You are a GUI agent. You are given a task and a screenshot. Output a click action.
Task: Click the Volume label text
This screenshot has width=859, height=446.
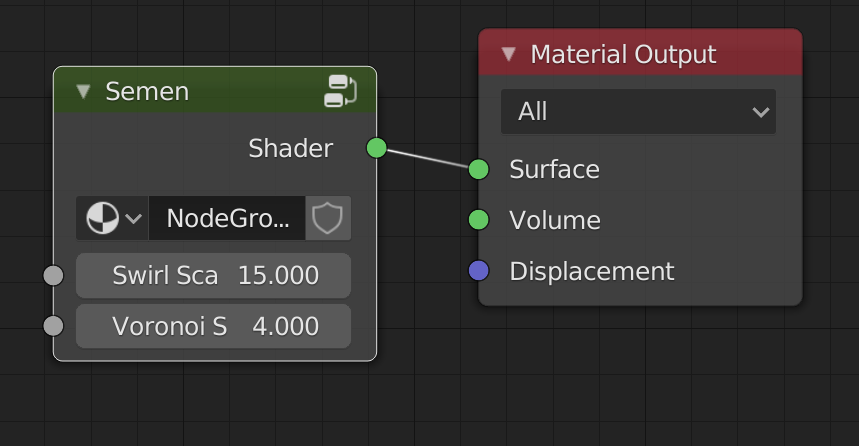(555, 220)
